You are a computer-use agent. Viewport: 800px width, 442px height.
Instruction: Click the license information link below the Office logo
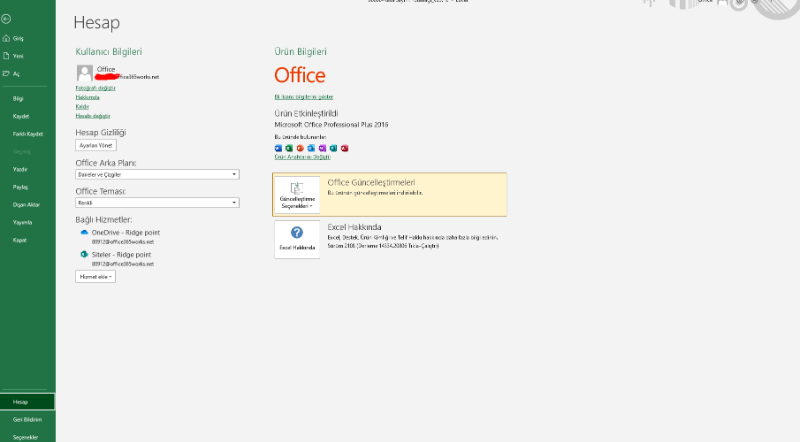coord(304,97)
